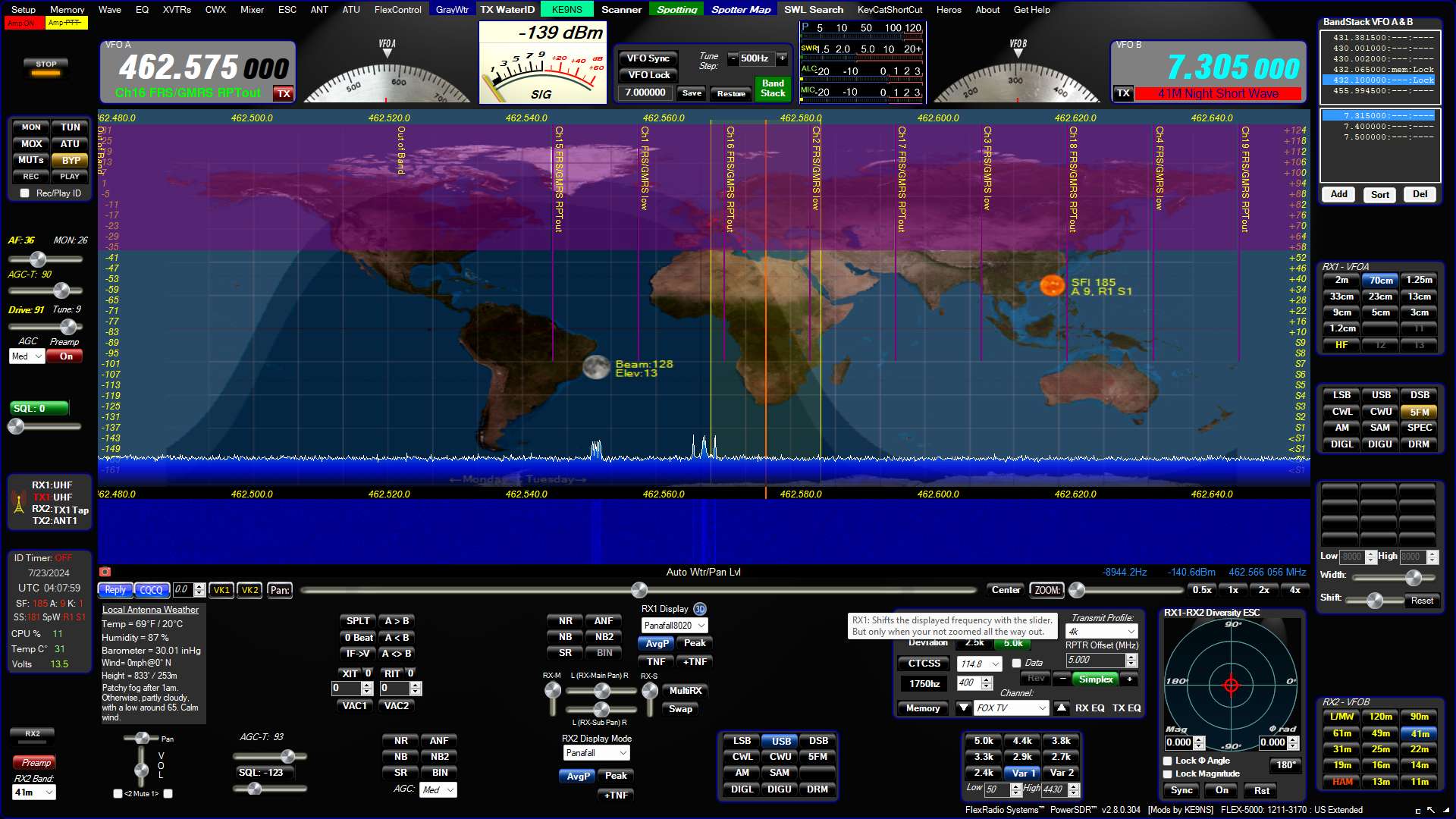Click the sun icon on the world map

click(1052, 285)
